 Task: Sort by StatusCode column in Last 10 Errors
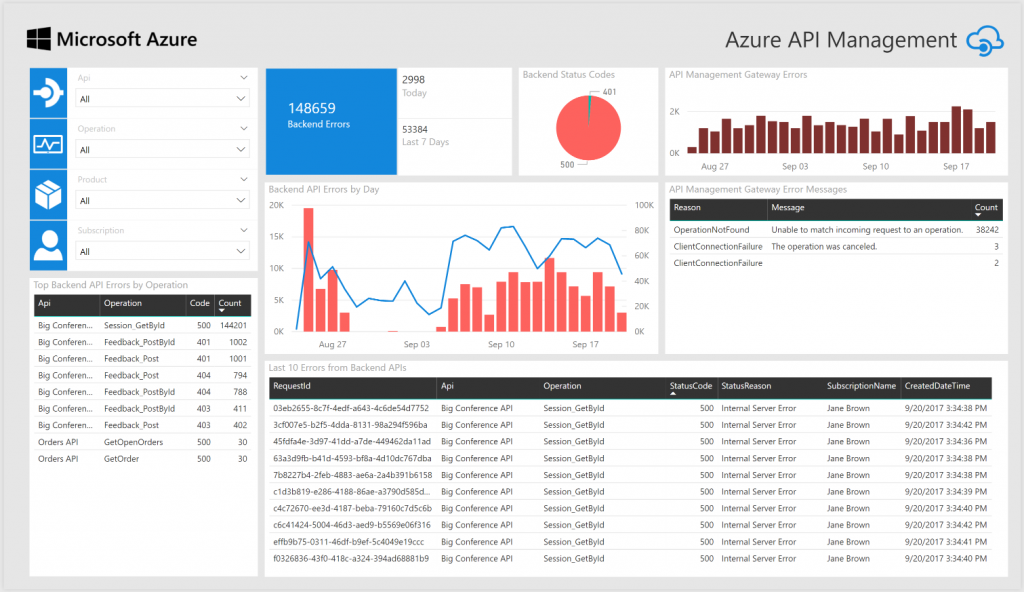click(690, 386)
